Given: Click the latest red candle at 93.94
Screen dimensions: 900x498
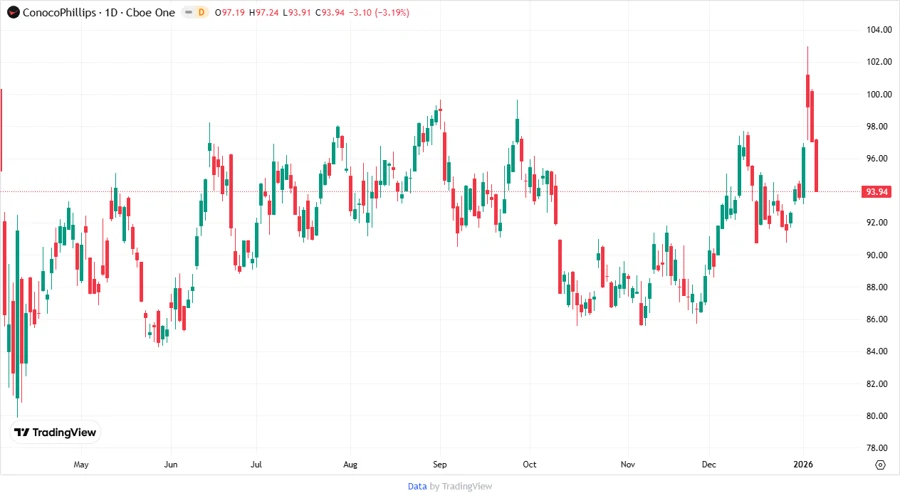Looking at the screenshot, I should tap(816, 165).
